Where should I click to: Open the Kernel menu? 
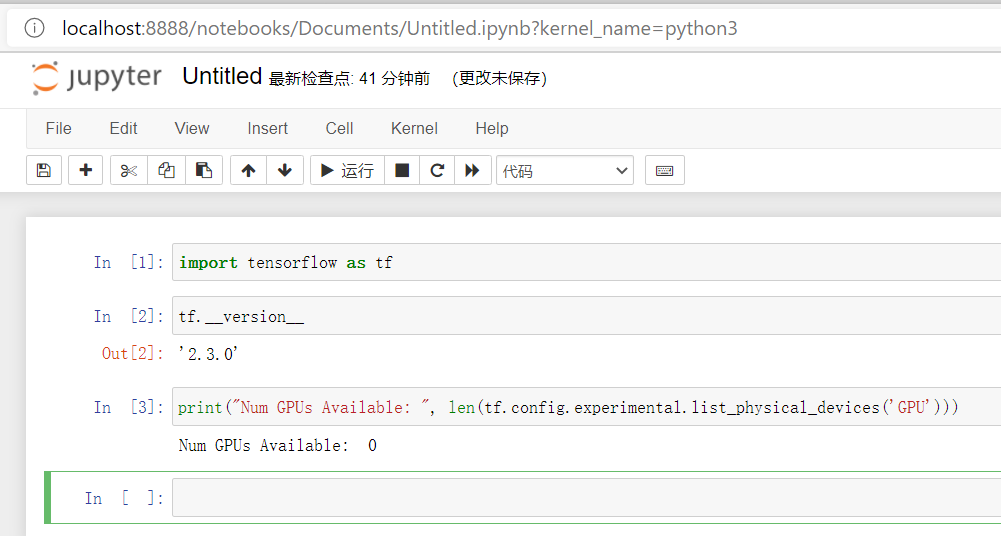point(414,128)
